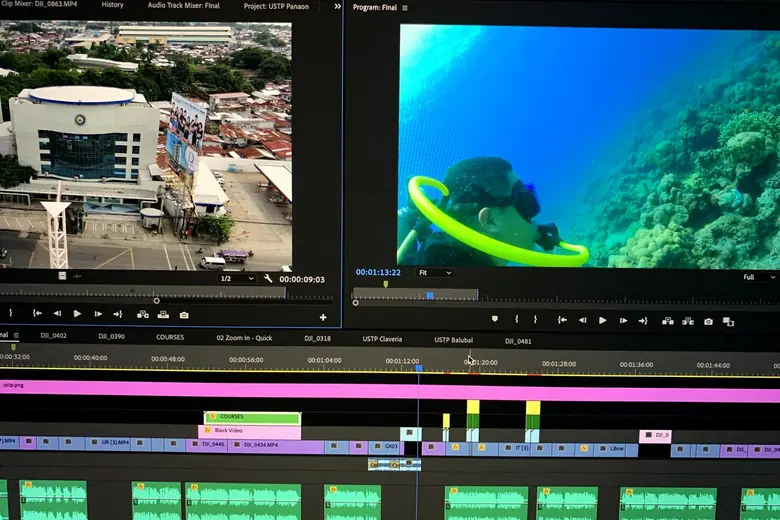Go to In point in Source monitor
Viewport: 780px width, 520px height.
click(37, 313)
